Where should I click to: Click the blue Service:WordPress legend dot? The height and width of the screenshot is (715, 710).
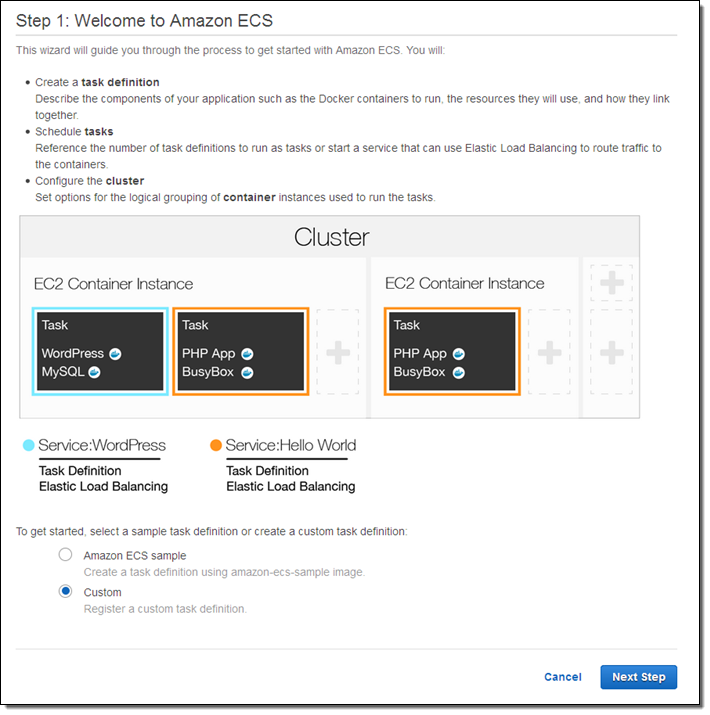28,446
